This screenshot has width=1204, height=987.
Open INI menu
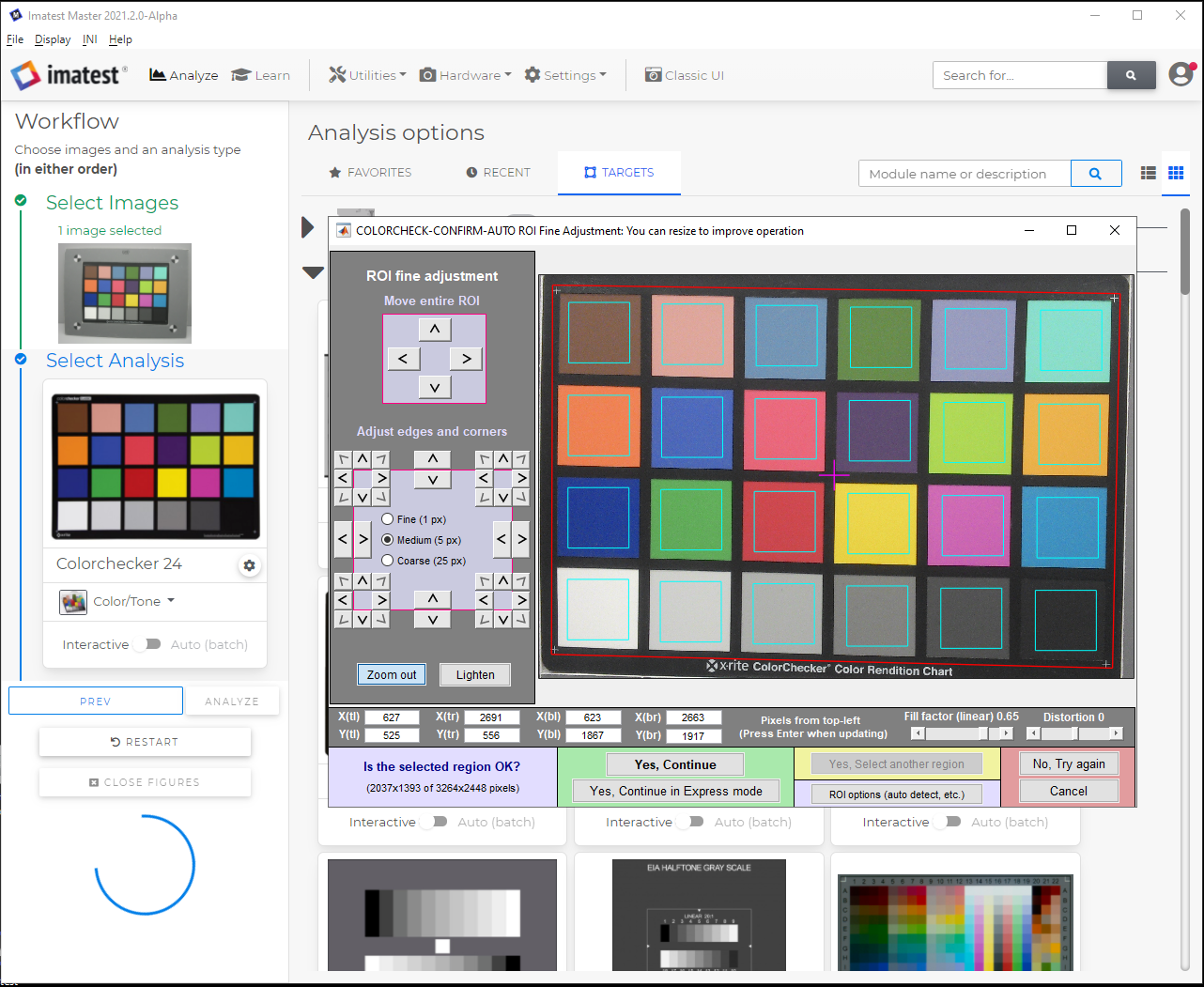coord(89,39)
